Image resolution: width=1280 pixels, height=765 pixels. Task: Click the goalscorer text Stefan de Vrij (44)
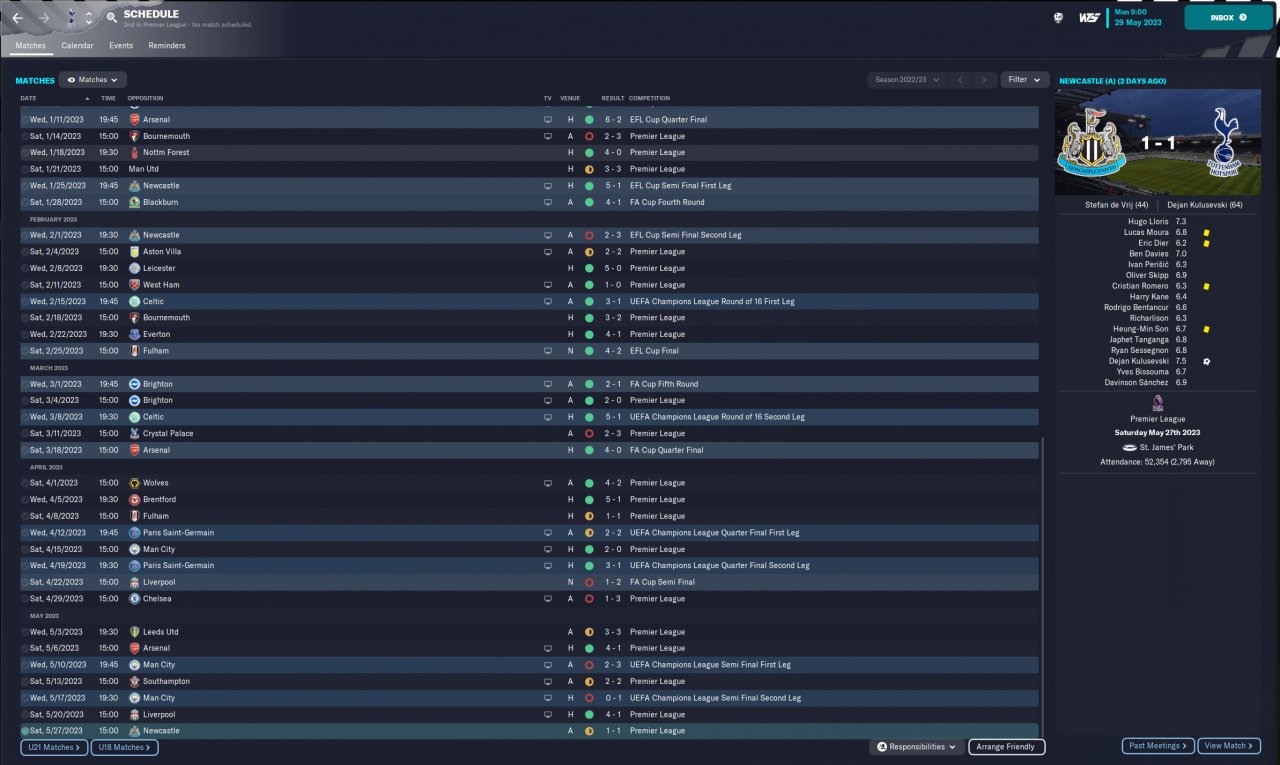1119,205
